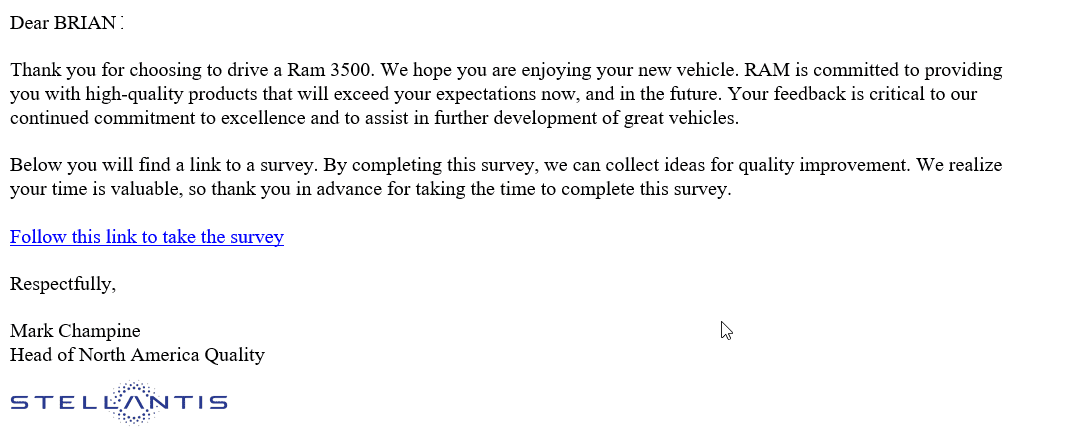Screen dimensions: 1076x438
Task: Click the "Respectfully," closing line
Action: click(63, 284)
